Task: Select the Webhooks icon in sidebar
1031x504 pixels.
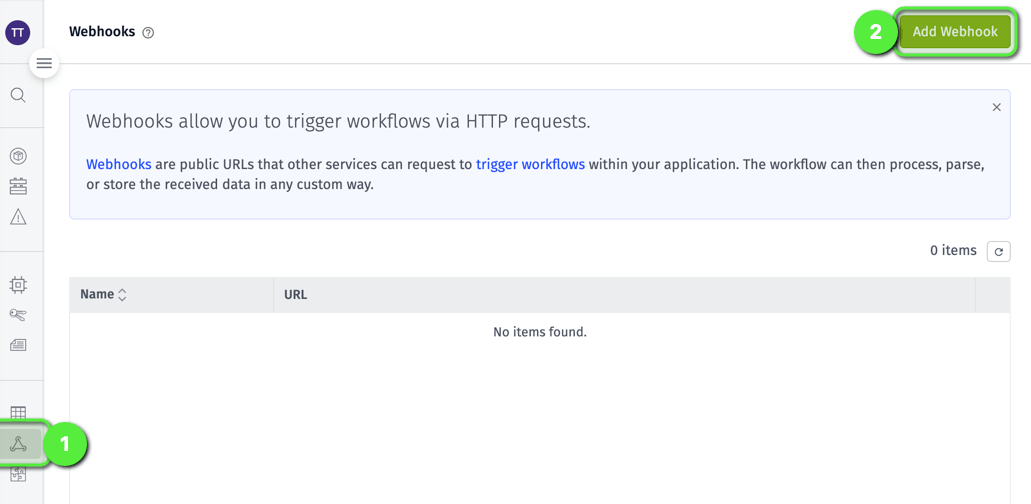Action: coord(18,444)
